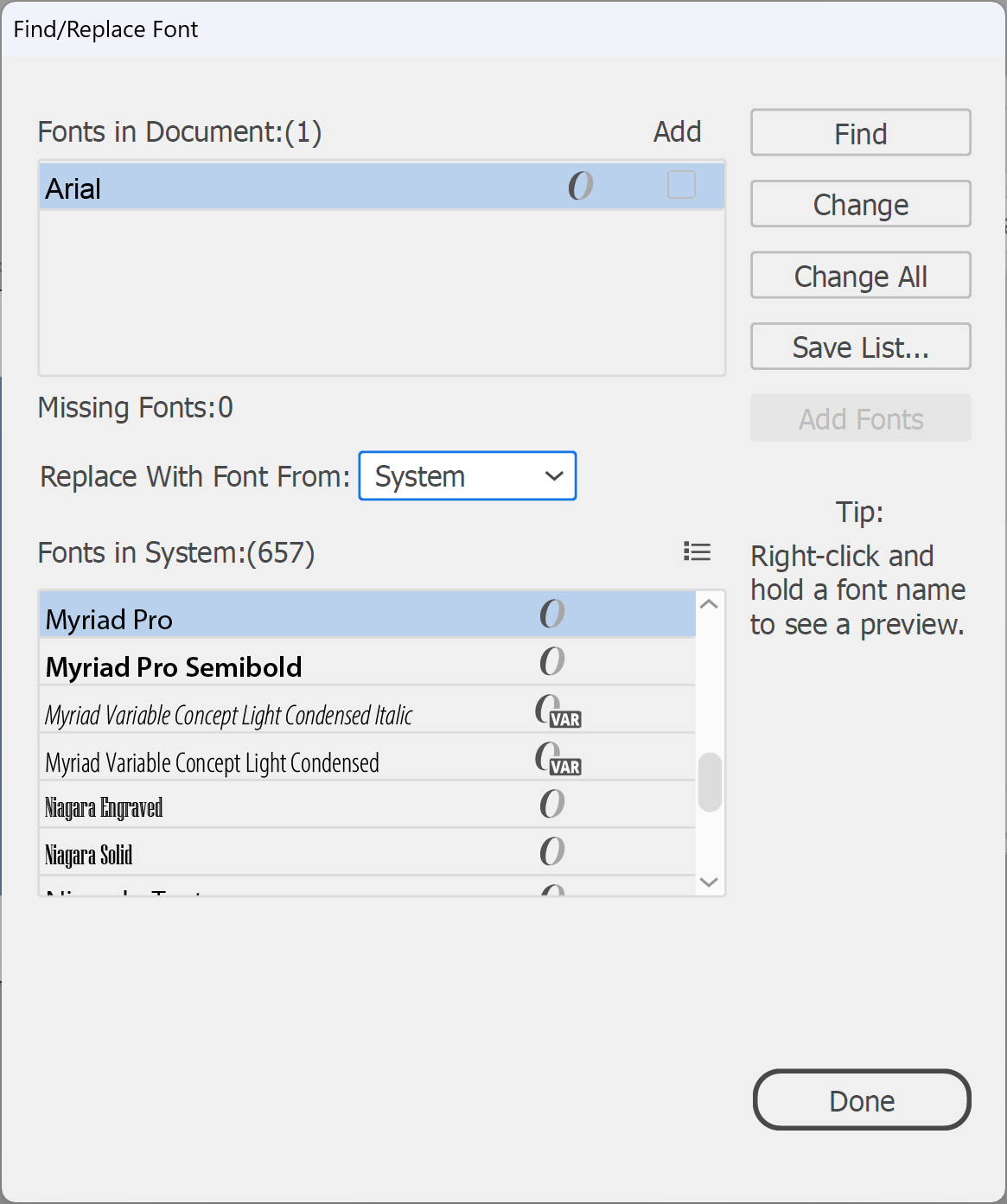Open Save List dialog
1007x1204 pixels.
coord(860,347)
